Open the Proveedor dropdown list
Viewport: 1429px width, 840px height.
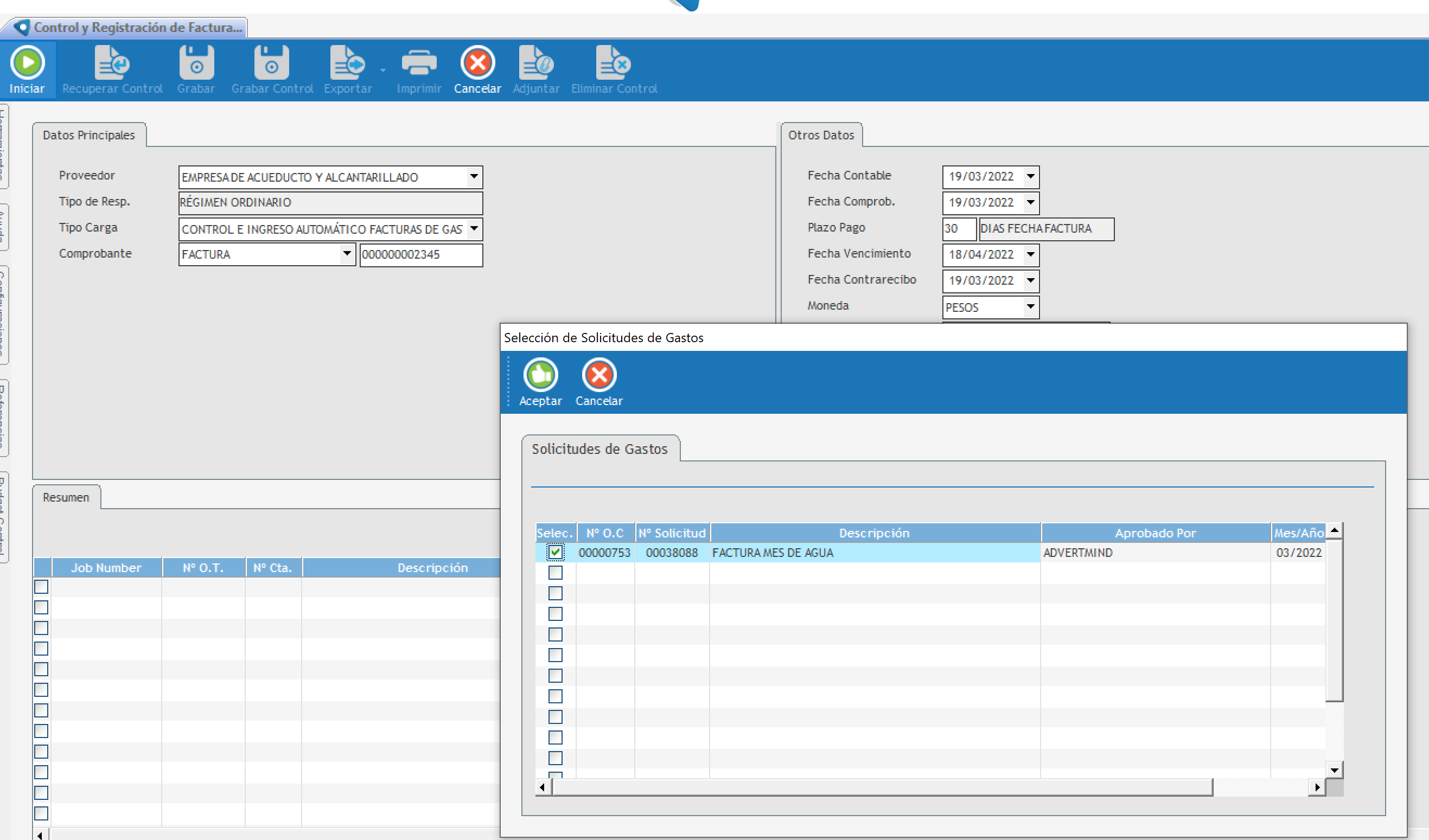pyautogui.click(x=474, y=177)
